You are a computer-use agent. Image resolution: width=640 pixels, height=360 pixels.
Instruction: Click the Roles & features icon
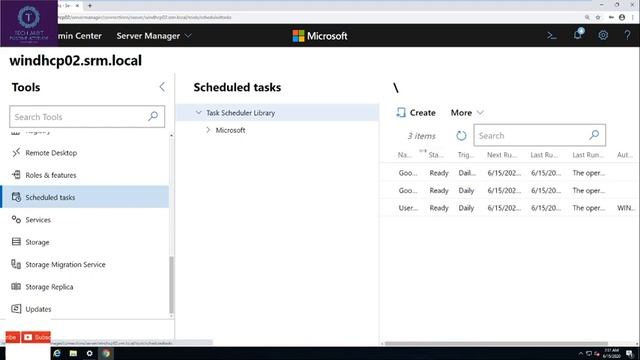16,175
